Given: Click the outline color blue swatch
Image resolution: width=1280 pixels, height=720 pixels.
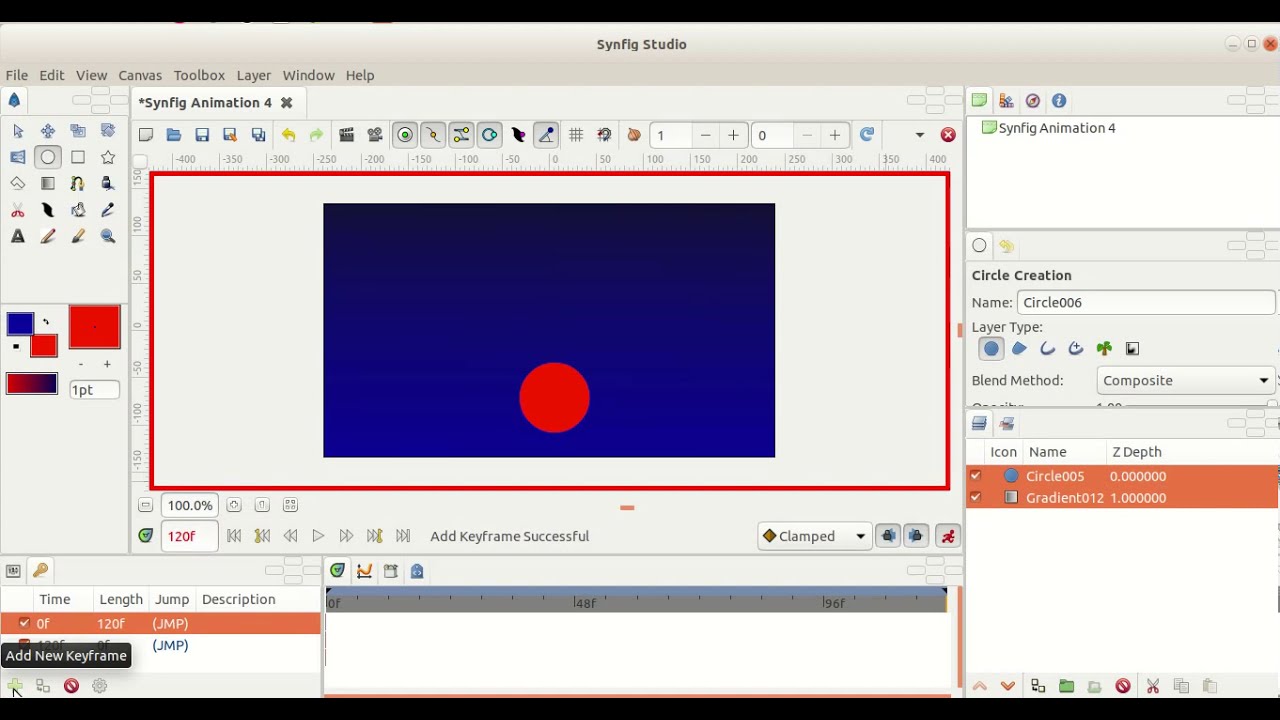Looking at the screenshot, I should tap(20, 324).
